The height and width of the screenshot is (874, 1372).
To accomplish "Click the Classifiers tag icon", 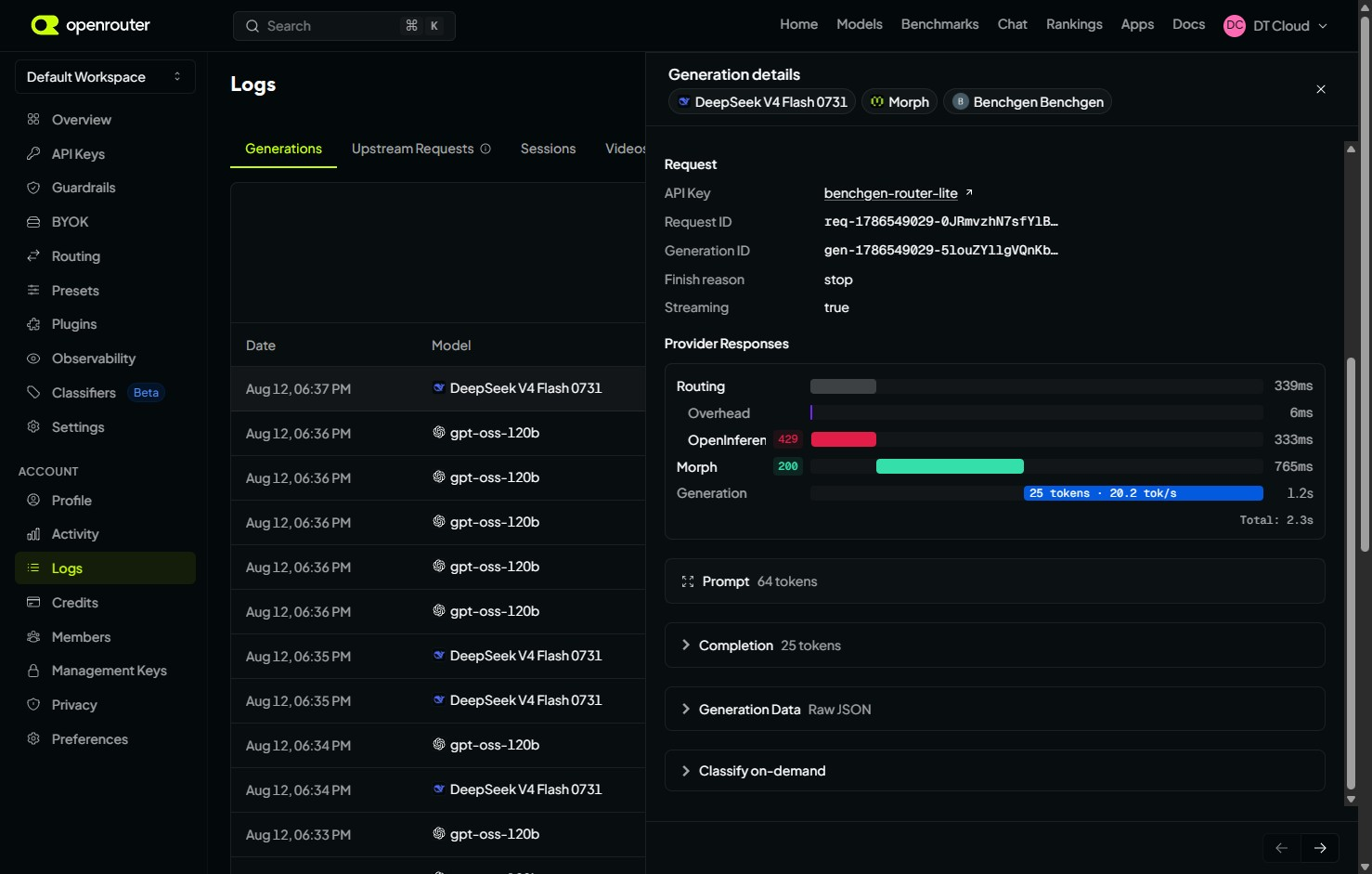I will point(33,392).
